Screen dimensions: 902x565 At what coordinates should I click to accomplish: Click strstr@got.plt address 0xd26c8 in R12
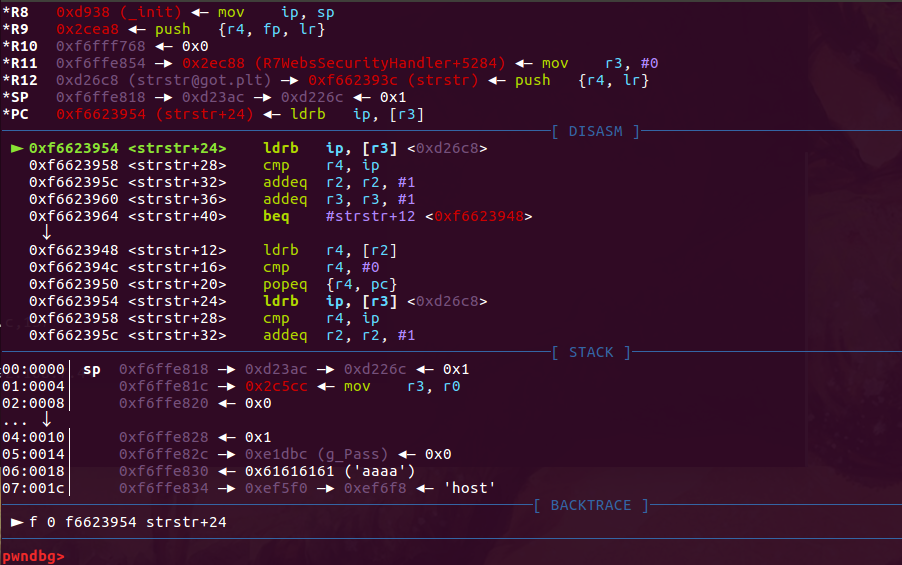pos(163,80)
